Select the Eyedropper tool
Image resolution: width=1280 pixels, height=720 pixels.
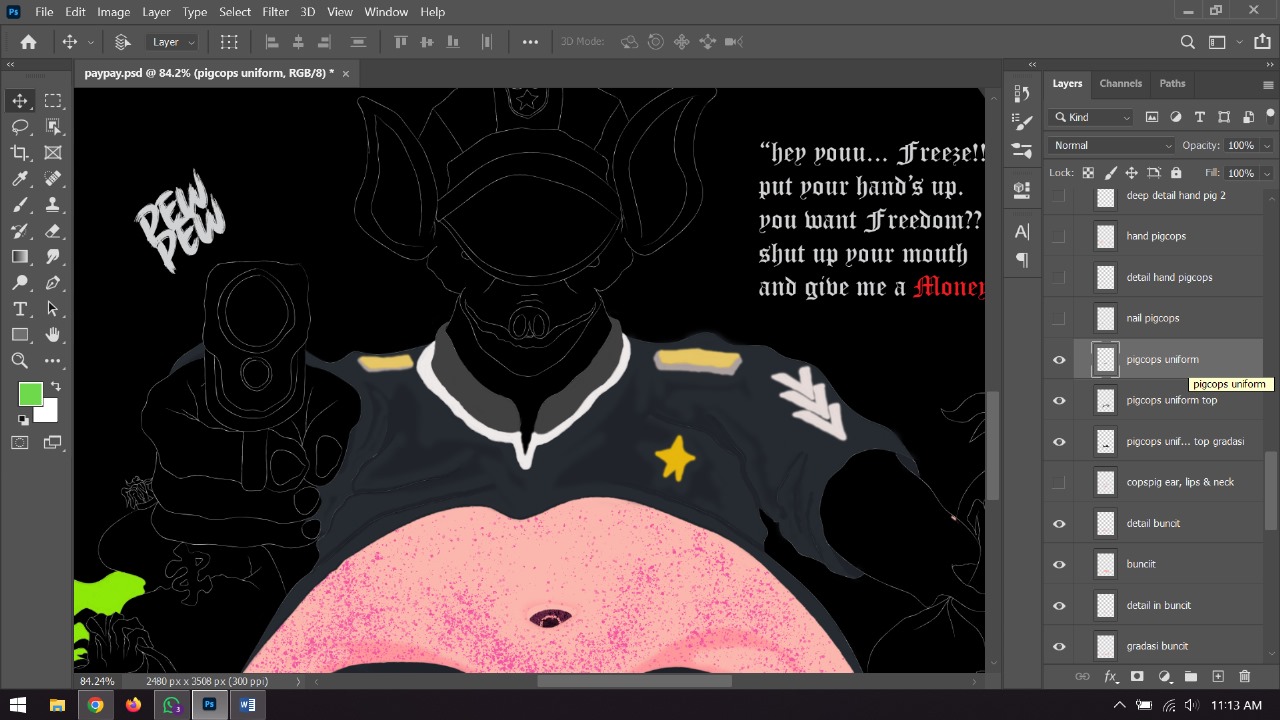pos(20,178)
